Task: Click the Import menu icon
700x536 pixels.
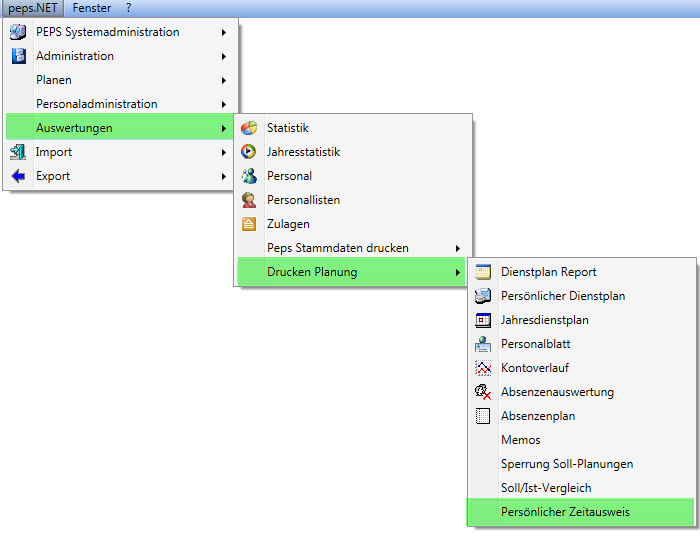Action: pos(18,152)
